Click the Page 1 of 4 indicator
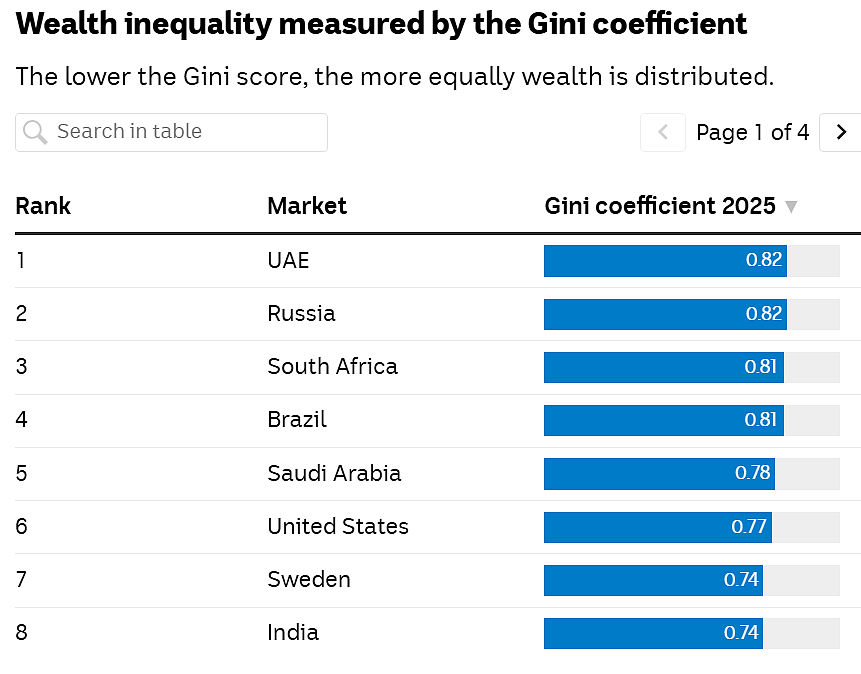Image resolution: width=861 pixels, height=674 pixels. pos(752,132)
